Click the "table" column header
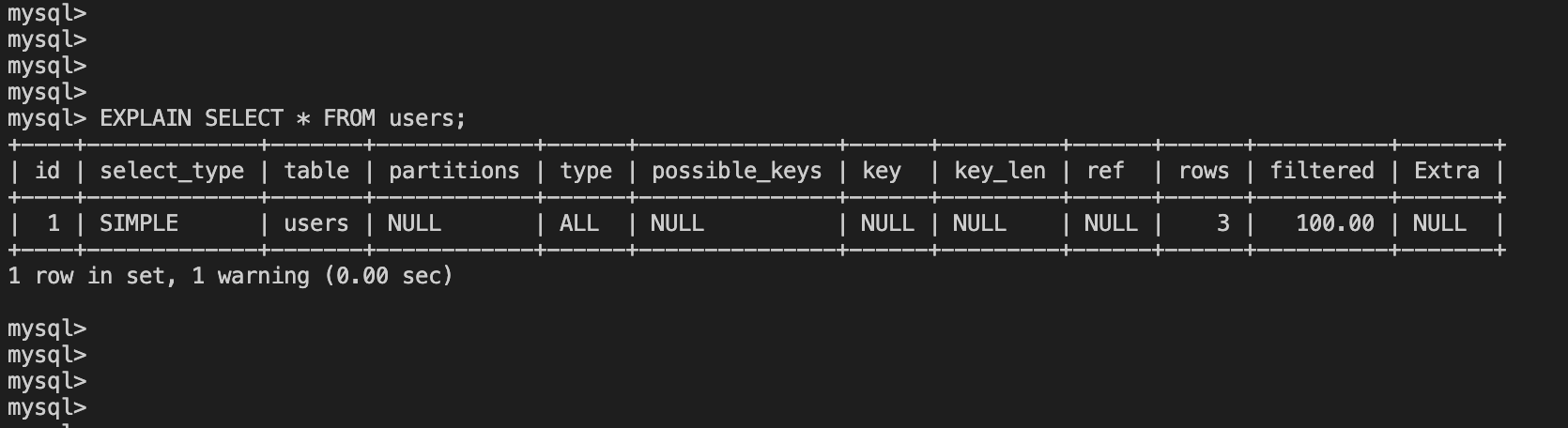Image resolution: width=1568 pixels, height=428 pixels. (316, 171)
